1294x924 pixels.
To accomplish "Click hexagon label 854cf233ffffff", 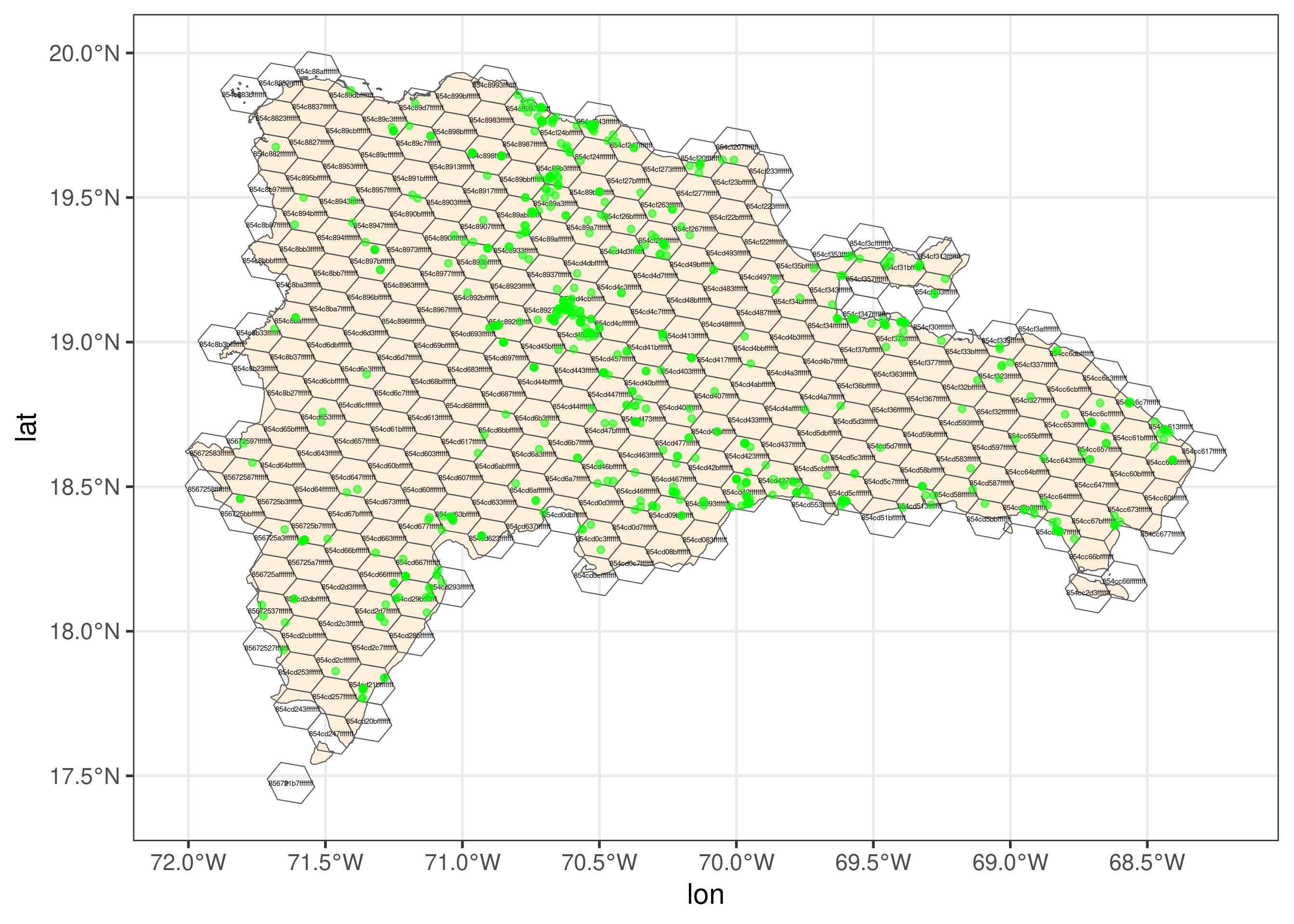I will point(770,171).
